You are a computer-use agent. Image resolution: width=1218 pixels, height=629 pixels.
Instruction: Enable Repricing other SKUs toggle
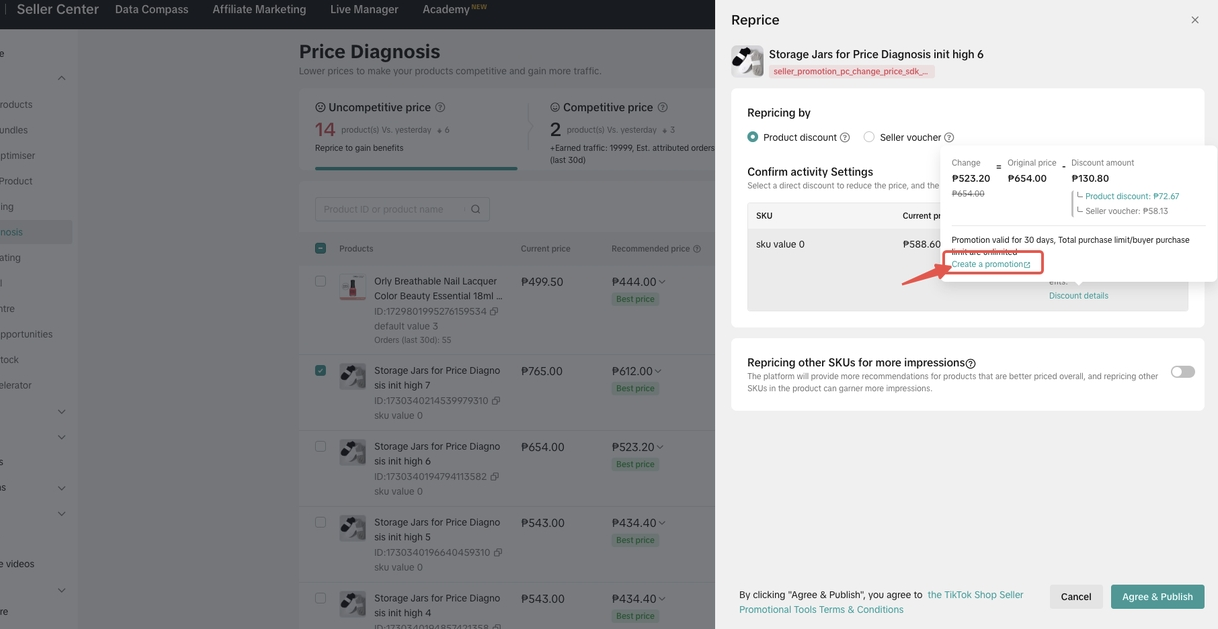(1182, 372)
